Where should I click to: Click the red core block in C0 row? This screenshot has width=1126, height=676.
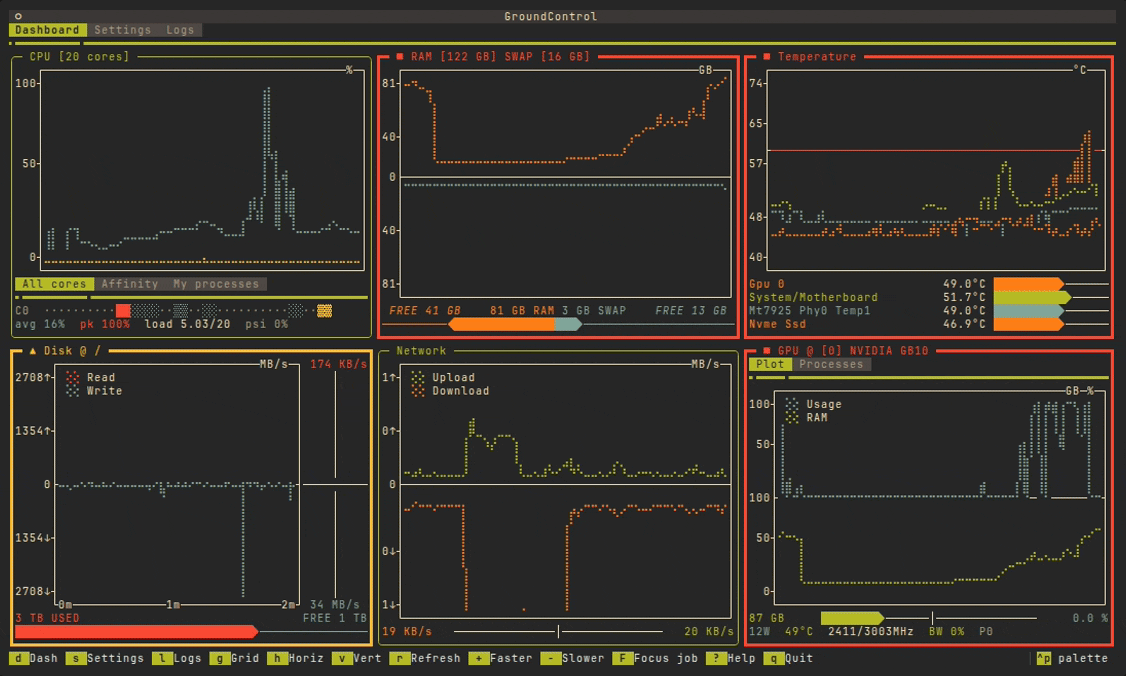(124, 310)
